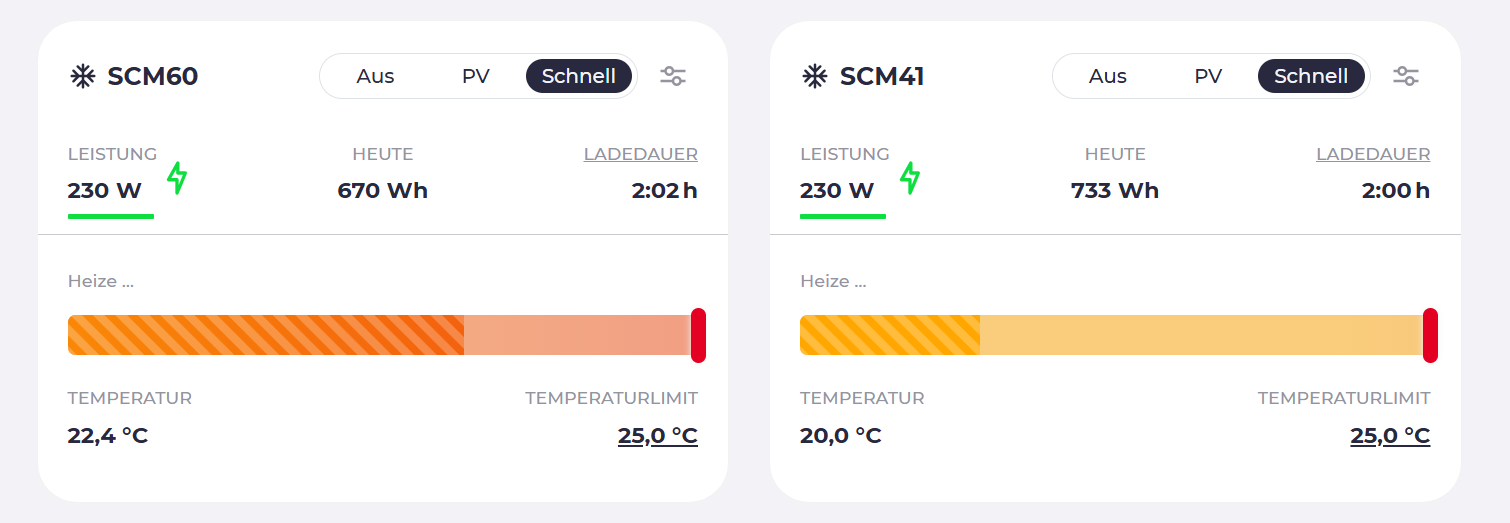Open Ladedauer link on SCM41 card
Viewport: 1510px width, 523px height.
(1373, 154)
